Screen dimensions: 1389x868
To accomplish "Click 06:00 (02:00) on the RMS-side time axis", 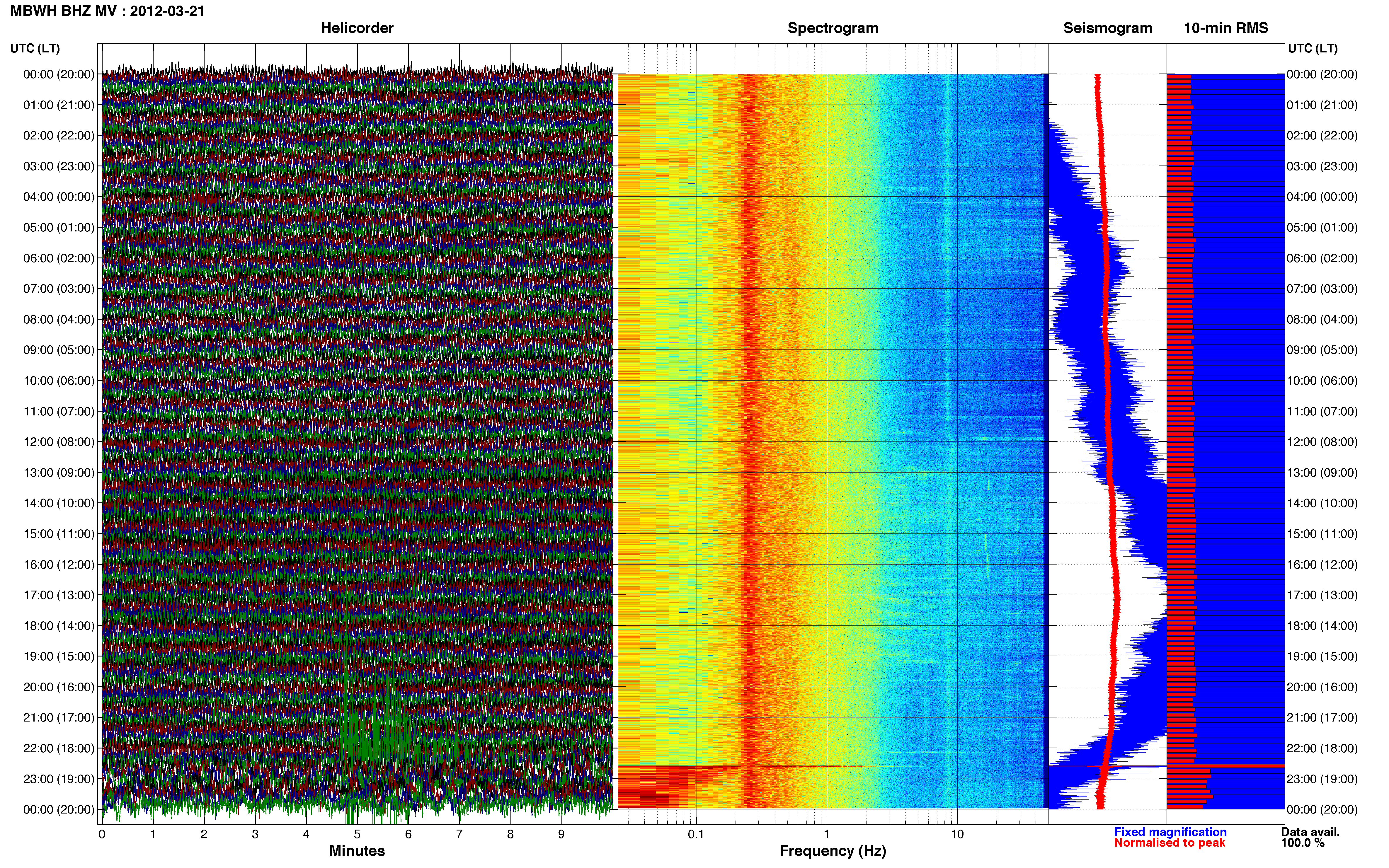I will coord(1322,258).
